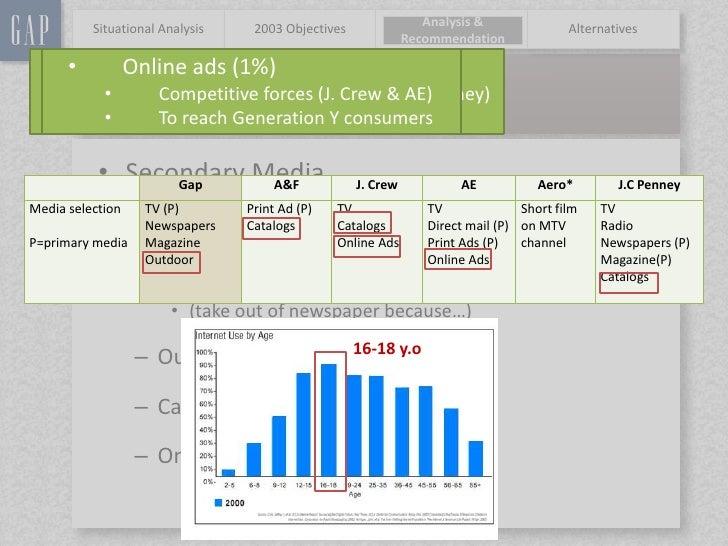Click 'Newspapers' in Gap column
The width and height of the screenshot is (728, 546).
pyautogui.click(x=180, y=226)
